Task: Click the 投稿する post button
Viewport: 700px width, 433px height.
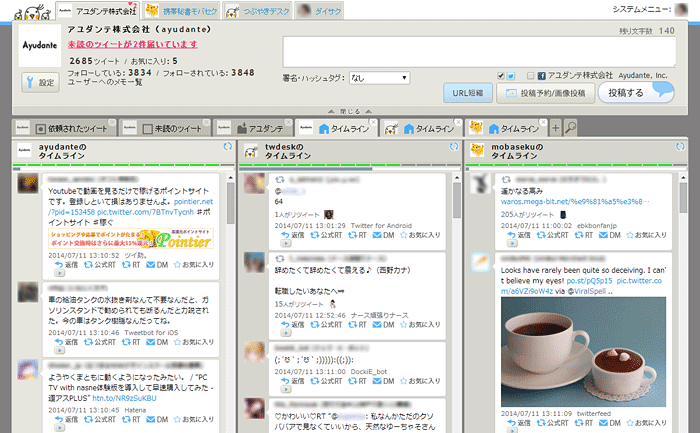Action: tap(636, 92)
